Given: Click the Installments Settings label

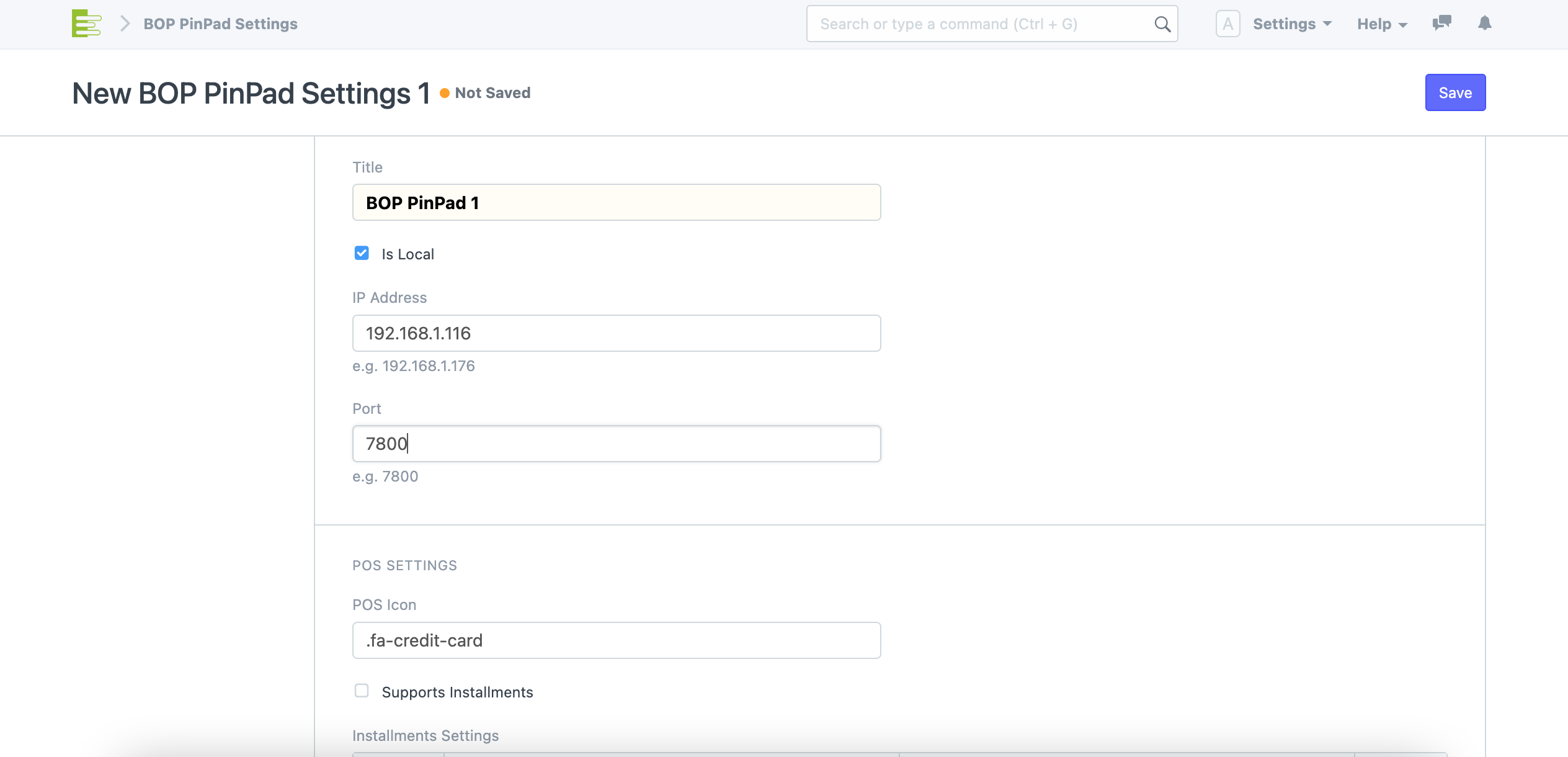Looking at the screenshot, I should point(425,735).
